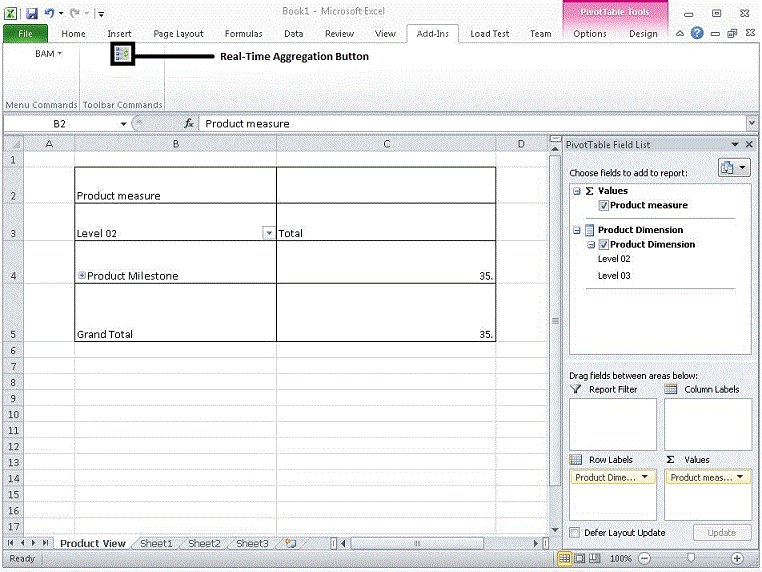Select the Grand Total cell
Image resolution: width=762 pixels, height=572 pixels.
click(x=175, y=312)
